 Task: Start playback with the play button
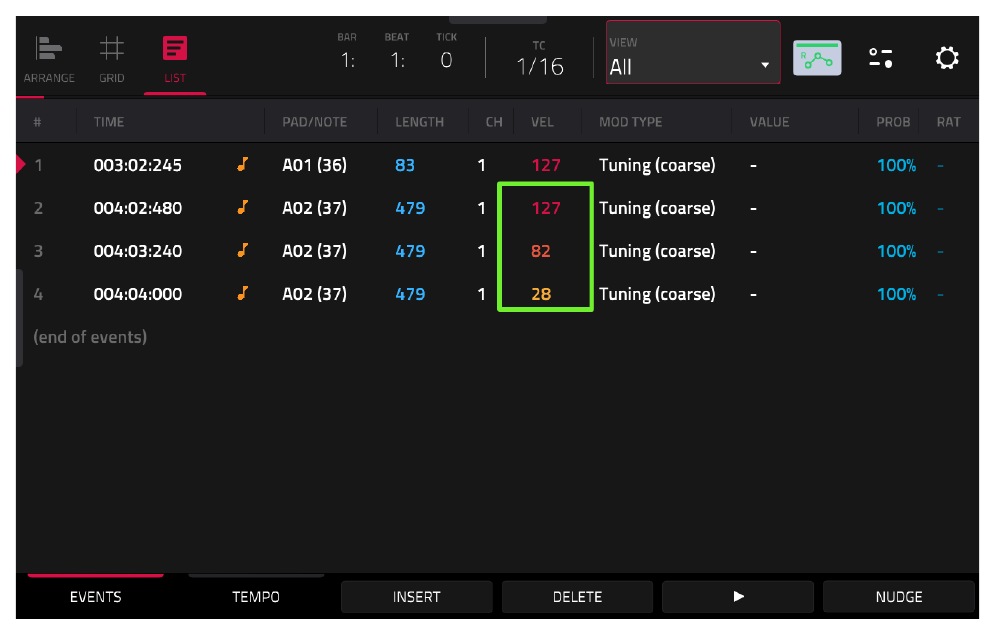tap(738, 597)
